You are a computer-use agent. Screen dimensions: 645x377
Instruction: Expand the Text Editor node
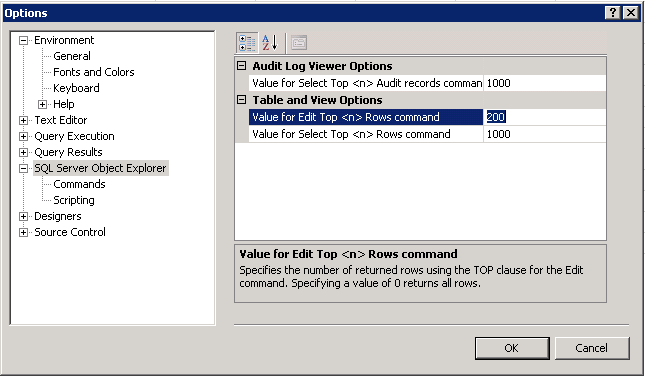[23, 120]
